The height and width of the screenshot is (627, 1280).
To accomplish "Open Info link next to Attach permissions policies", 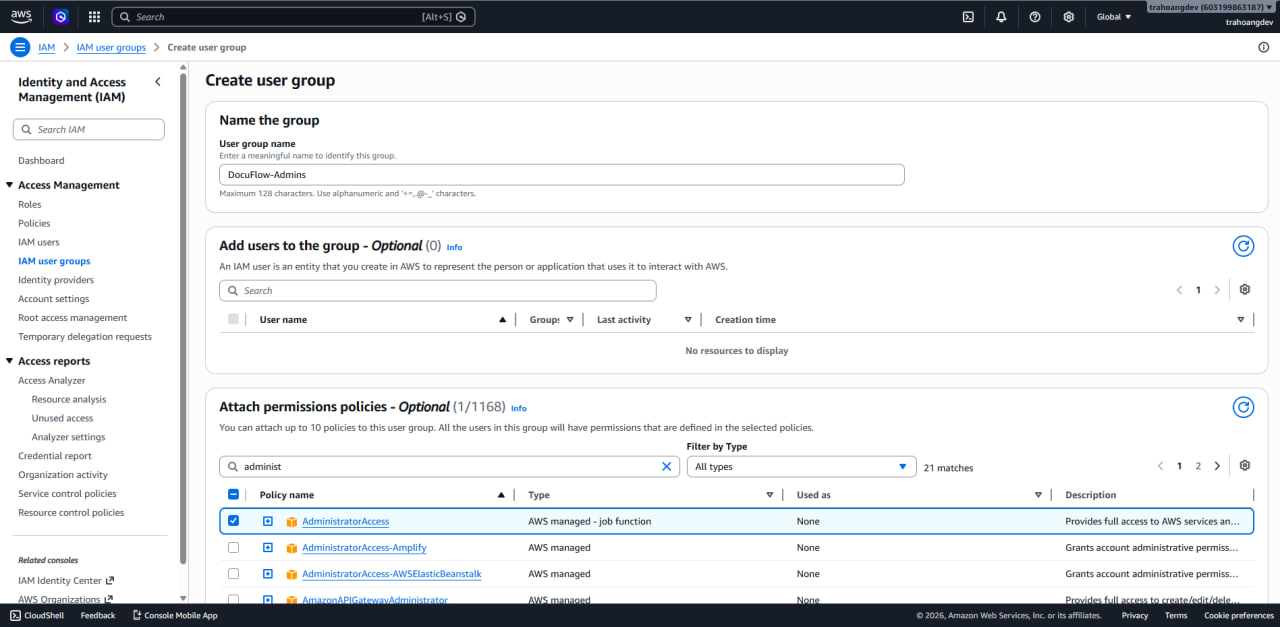I will (x=518, y=408).
